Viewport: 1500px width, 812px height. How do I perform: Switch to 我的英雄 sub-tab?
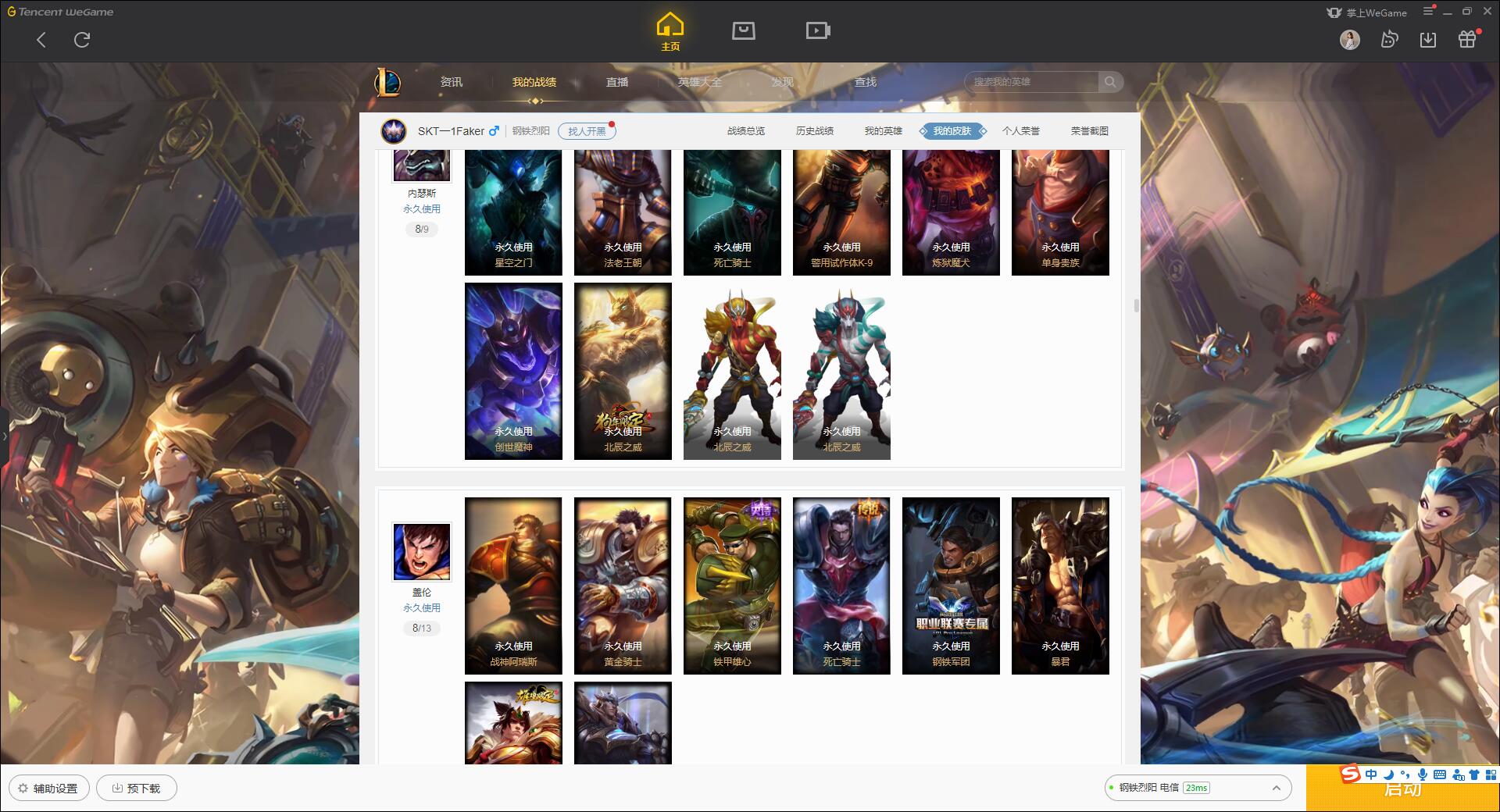tap(884, 131)
